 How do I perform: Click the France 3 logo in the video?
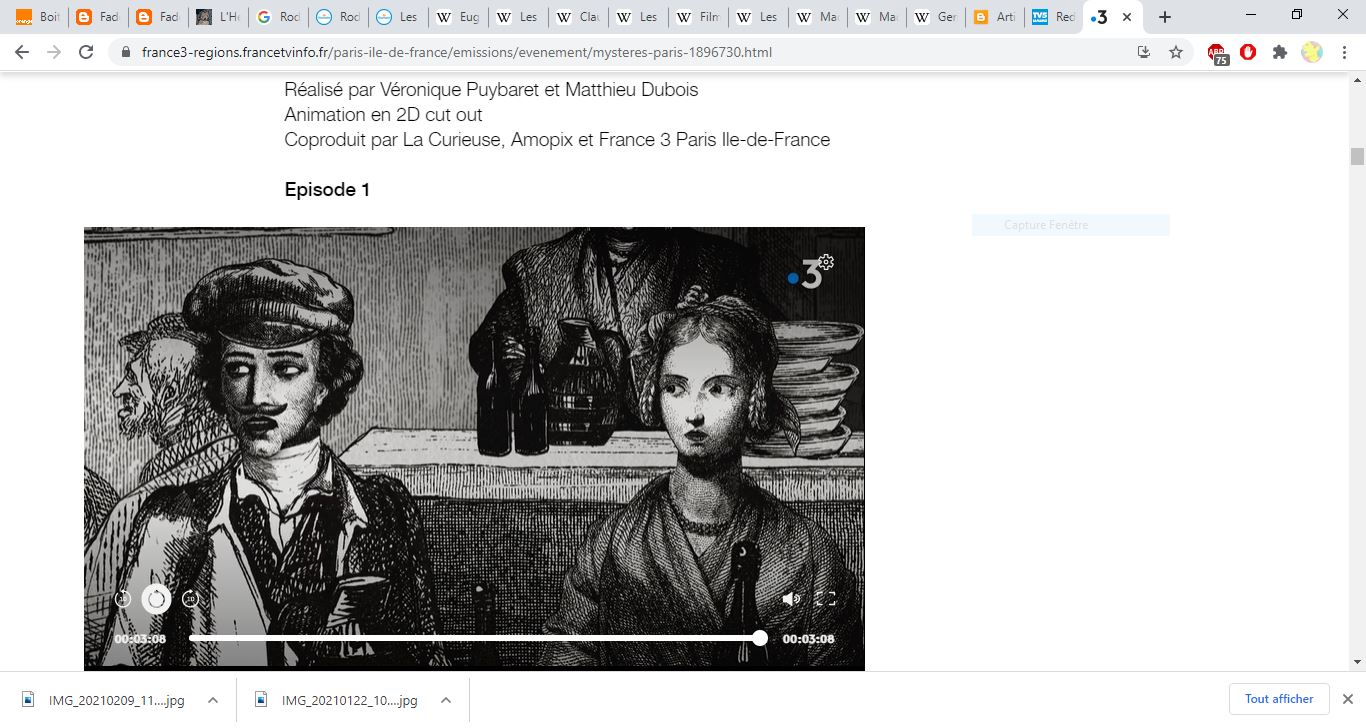pyautogui.click(x=806, y=276)
